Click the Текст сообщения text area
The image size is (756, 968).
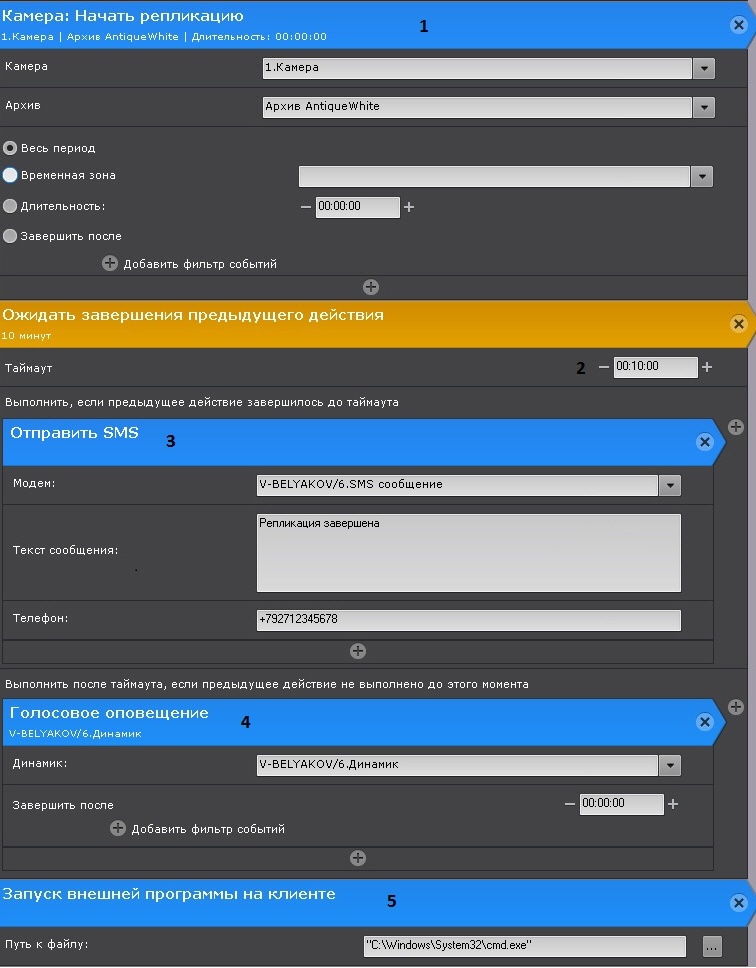coord(468,553)
